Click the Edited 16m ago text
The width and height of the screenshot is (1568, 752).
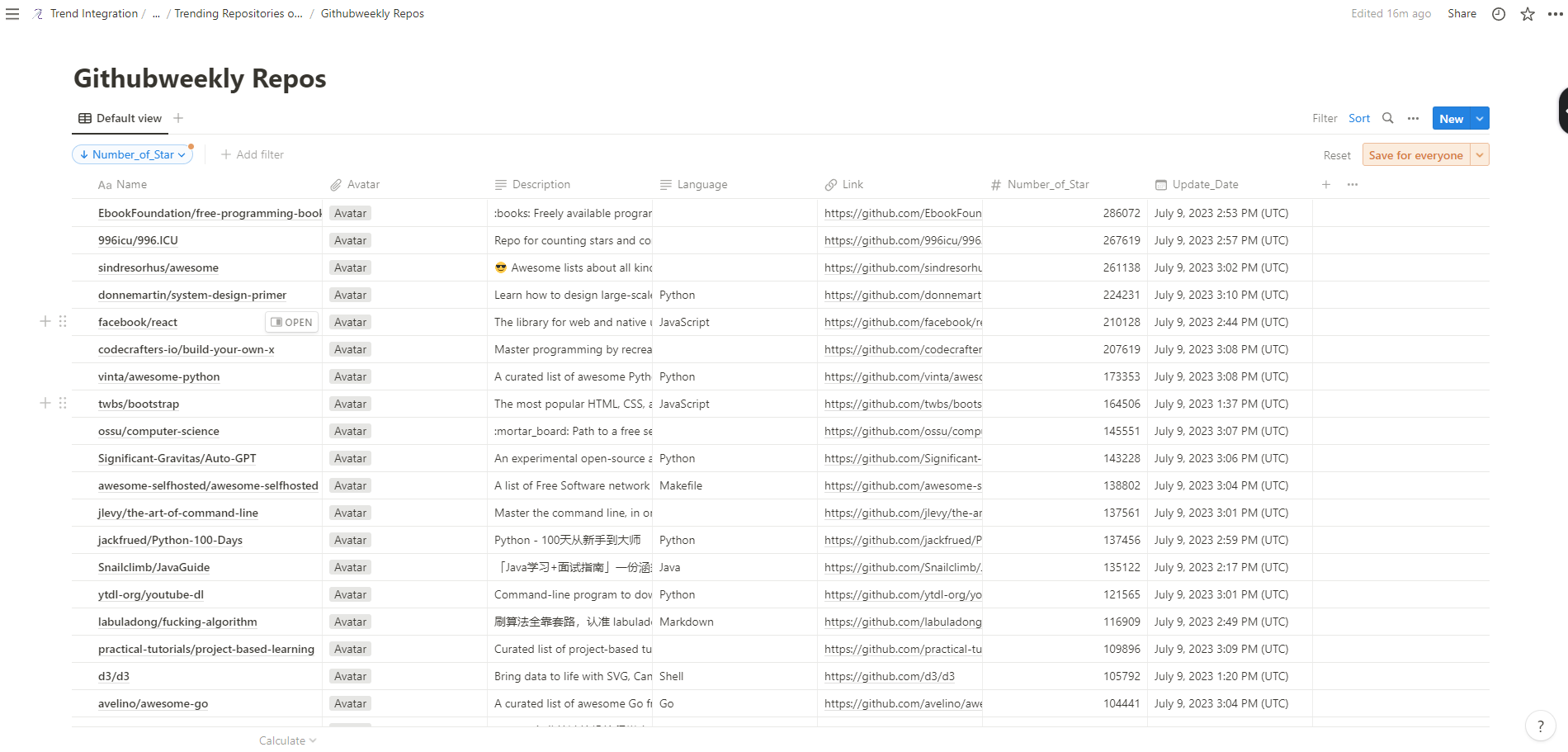coord(1391,14)
